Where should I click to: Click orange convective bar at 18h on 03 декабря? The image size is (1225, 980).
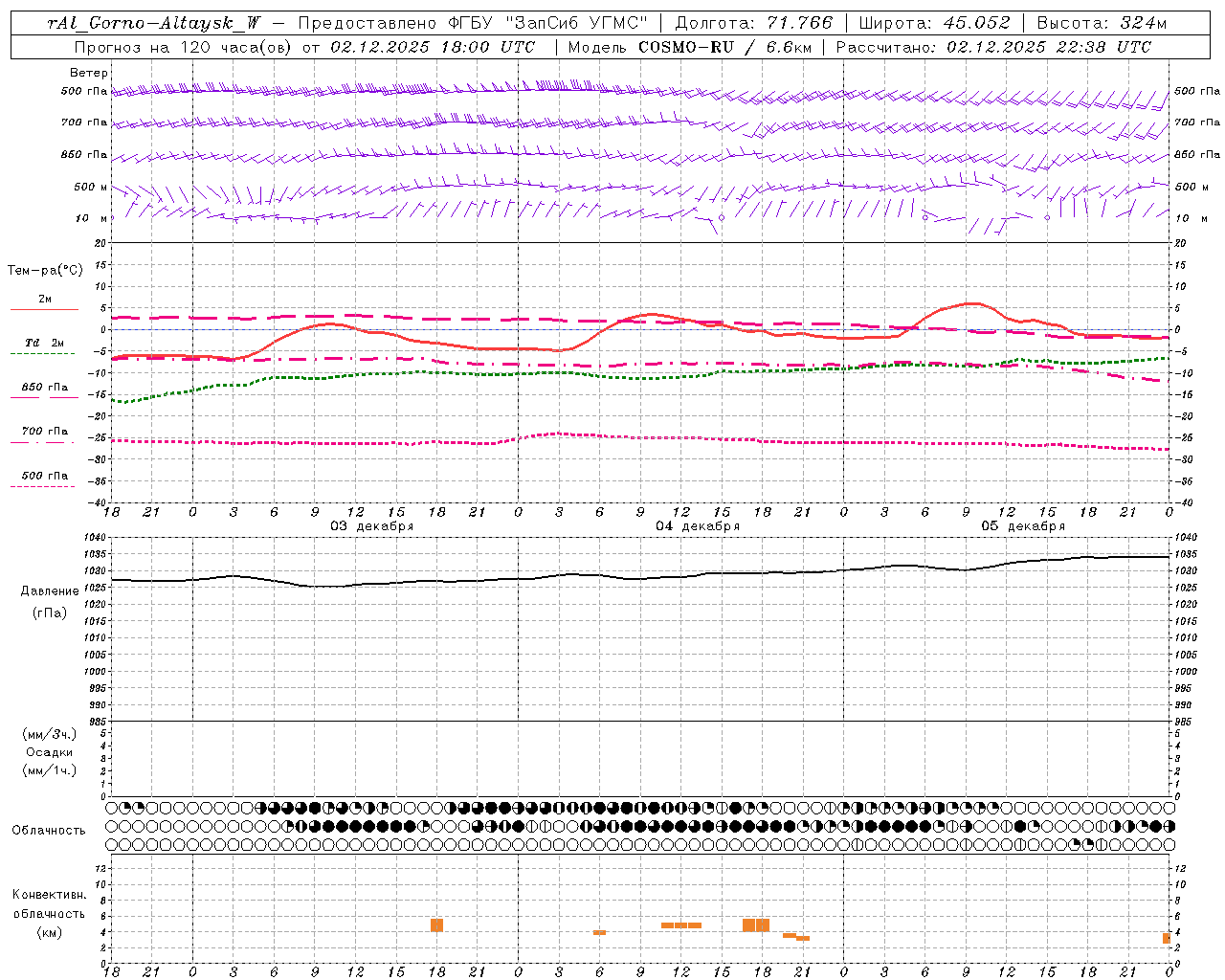click(436, 925)
